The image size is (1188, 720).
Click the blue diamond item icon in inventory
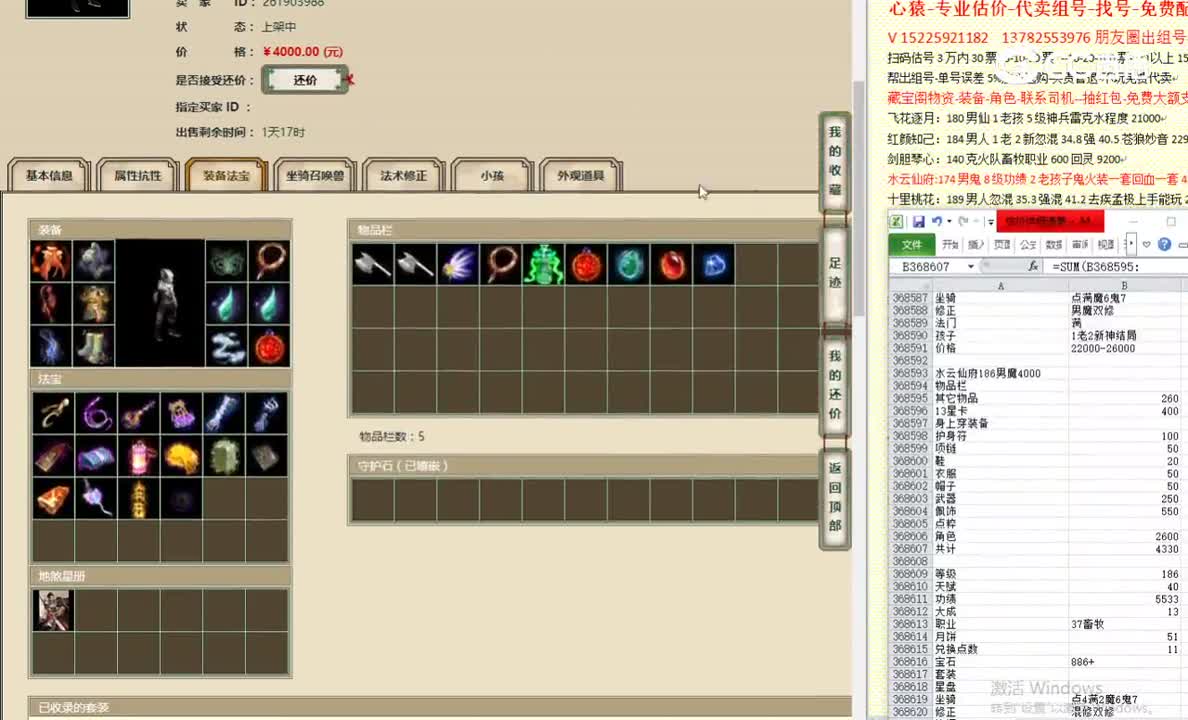click(x=716, y=263)
